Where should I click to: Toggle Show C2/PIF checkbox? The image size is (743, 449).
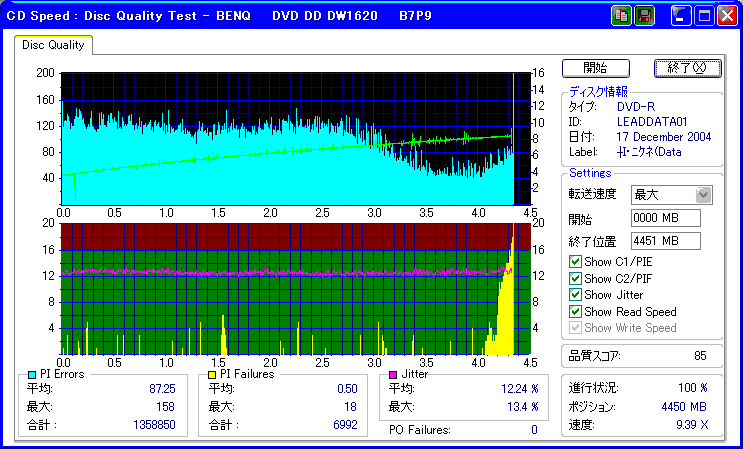pyautogui.click(x=575, y=278)
